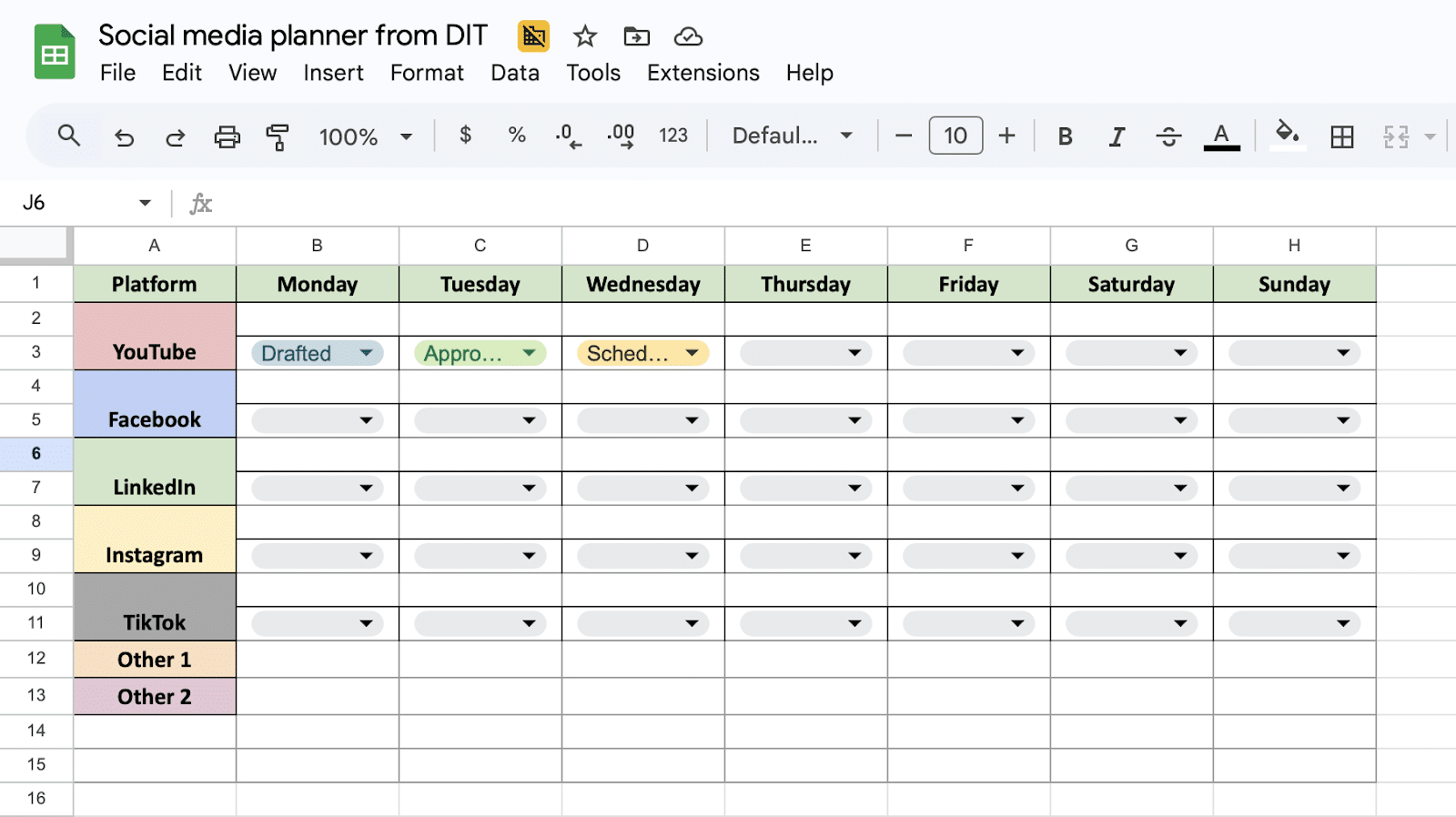Screen dimensions: 1456x817
Task: Undo the last action
Action: coord(124,136)
